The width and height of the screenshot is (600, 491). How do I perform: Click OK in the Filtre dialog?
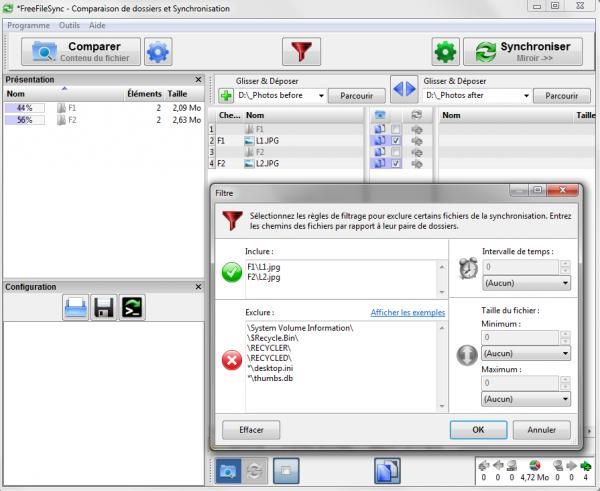point(478,430)
